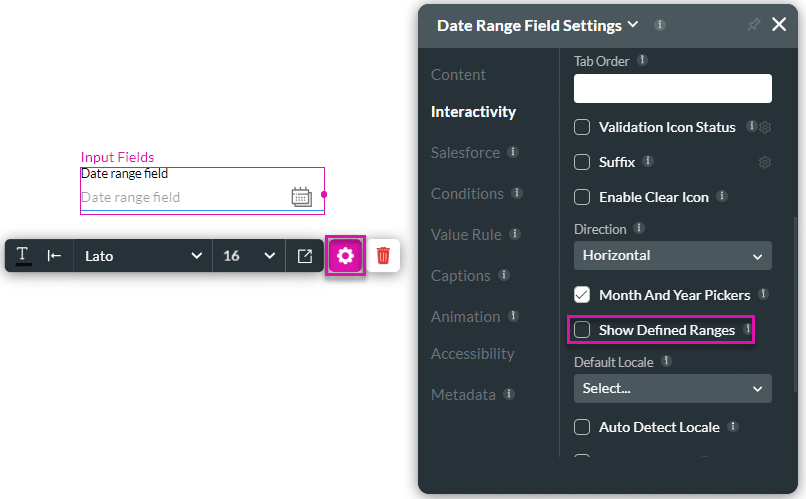This screenshot has width=806, height=499.
Task: Open the Direction dropdown set to Horizontal
Action: pos(672,256)
